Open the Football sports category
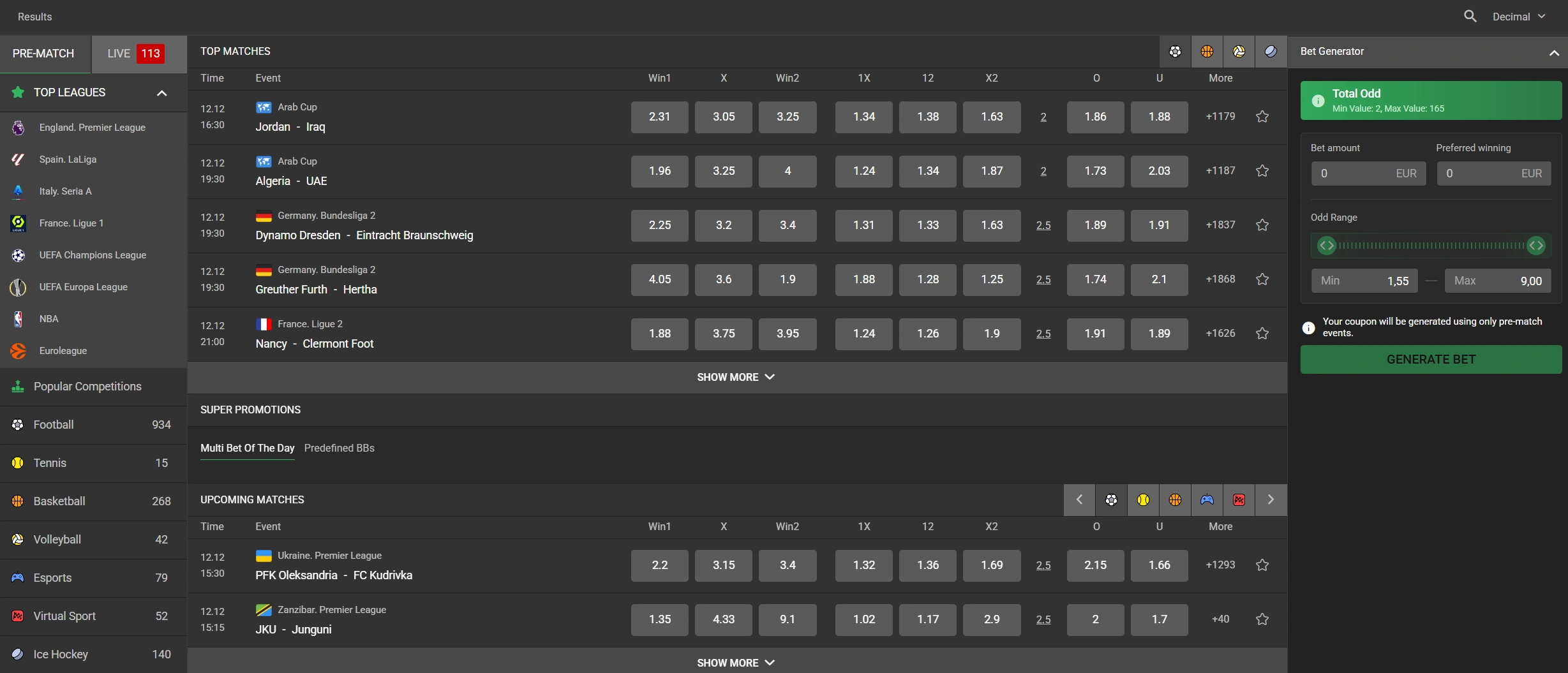 click(93, 425)
